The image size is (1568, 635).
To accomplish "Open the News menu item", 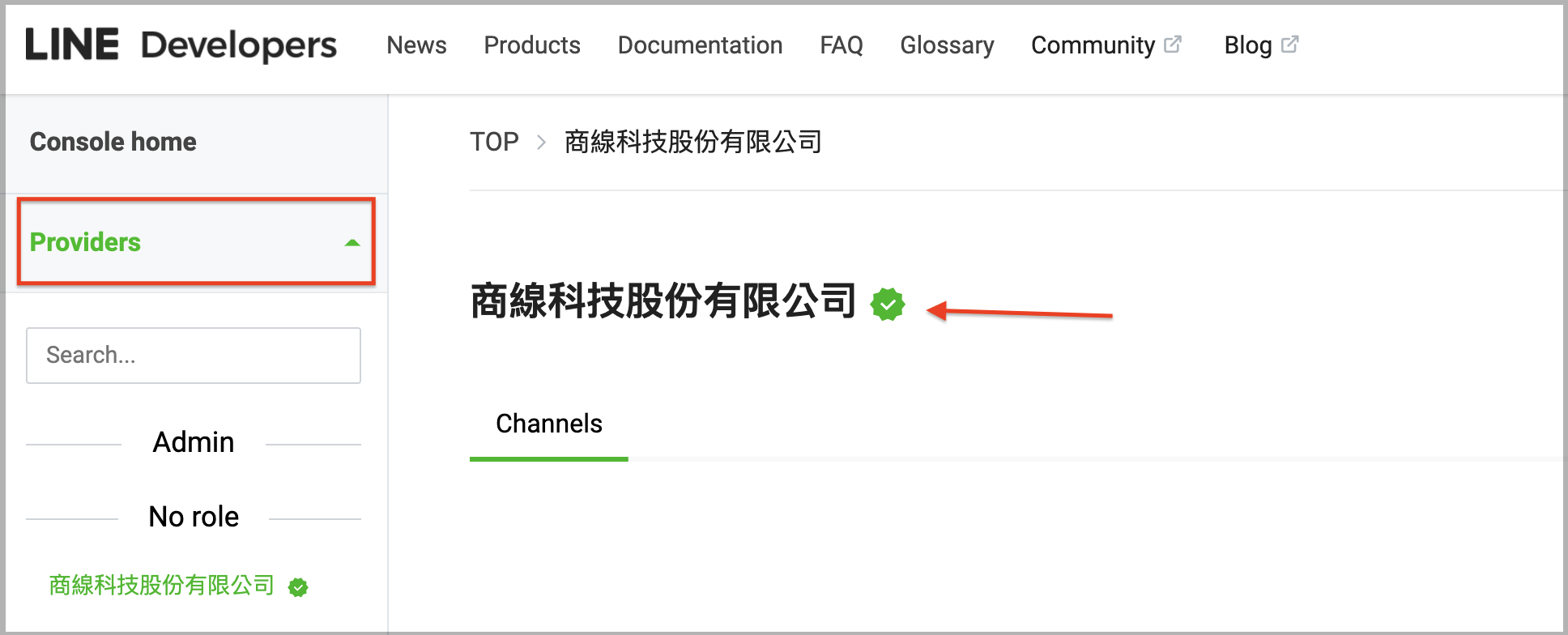I will pos(416,45).
